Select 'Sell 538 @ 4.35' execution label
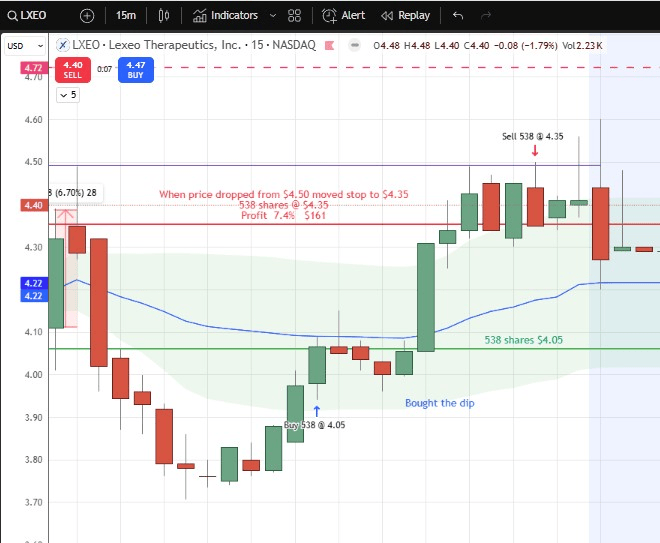Viewport: 660px width, 543px height. [x=532, y=136]
